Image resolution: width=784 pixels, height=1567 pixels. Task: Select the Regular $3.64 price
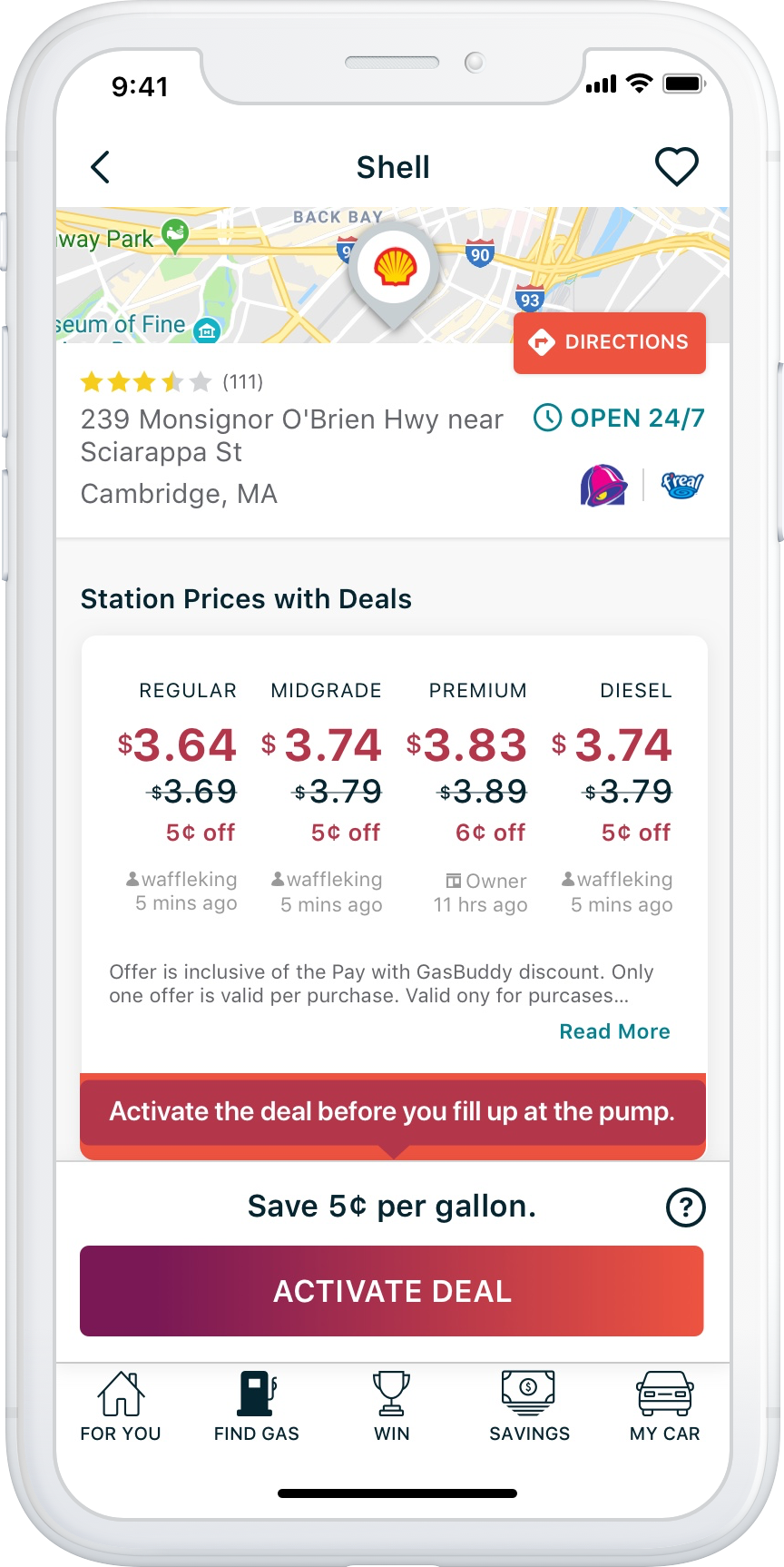(x=179, y=746)
